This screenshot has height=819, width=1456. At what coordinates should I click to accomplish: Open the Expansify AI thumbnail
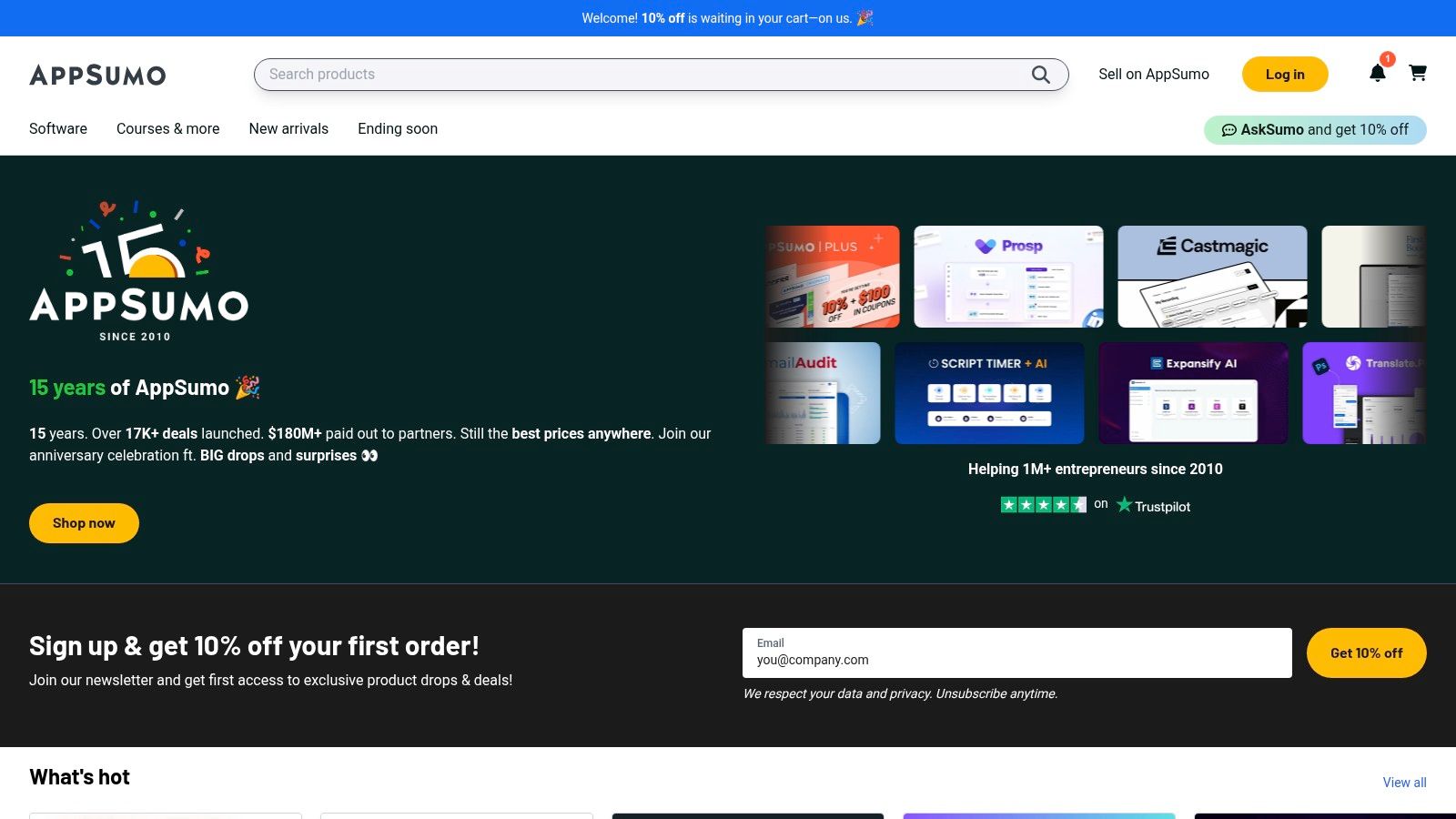pyautogui.click(x=1193, y=393)
